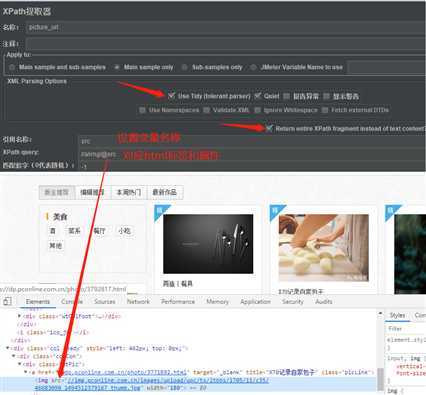Switch to the Memory DevTools tab
Screen dimensions: 426x395
[217, 302]
